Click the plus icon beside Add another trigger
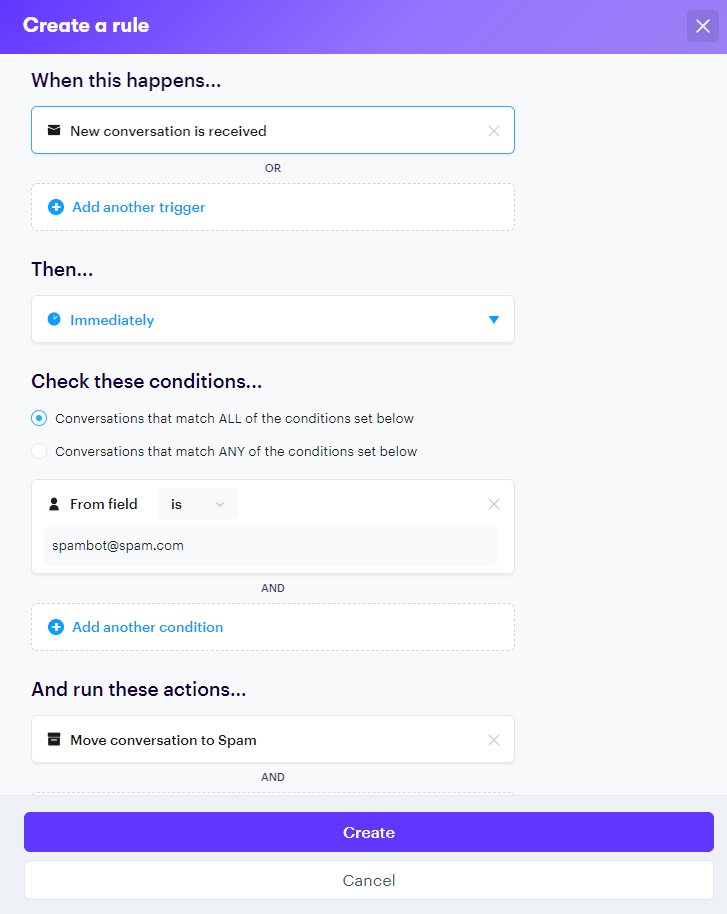727x914 pixels. click(56, 208)
